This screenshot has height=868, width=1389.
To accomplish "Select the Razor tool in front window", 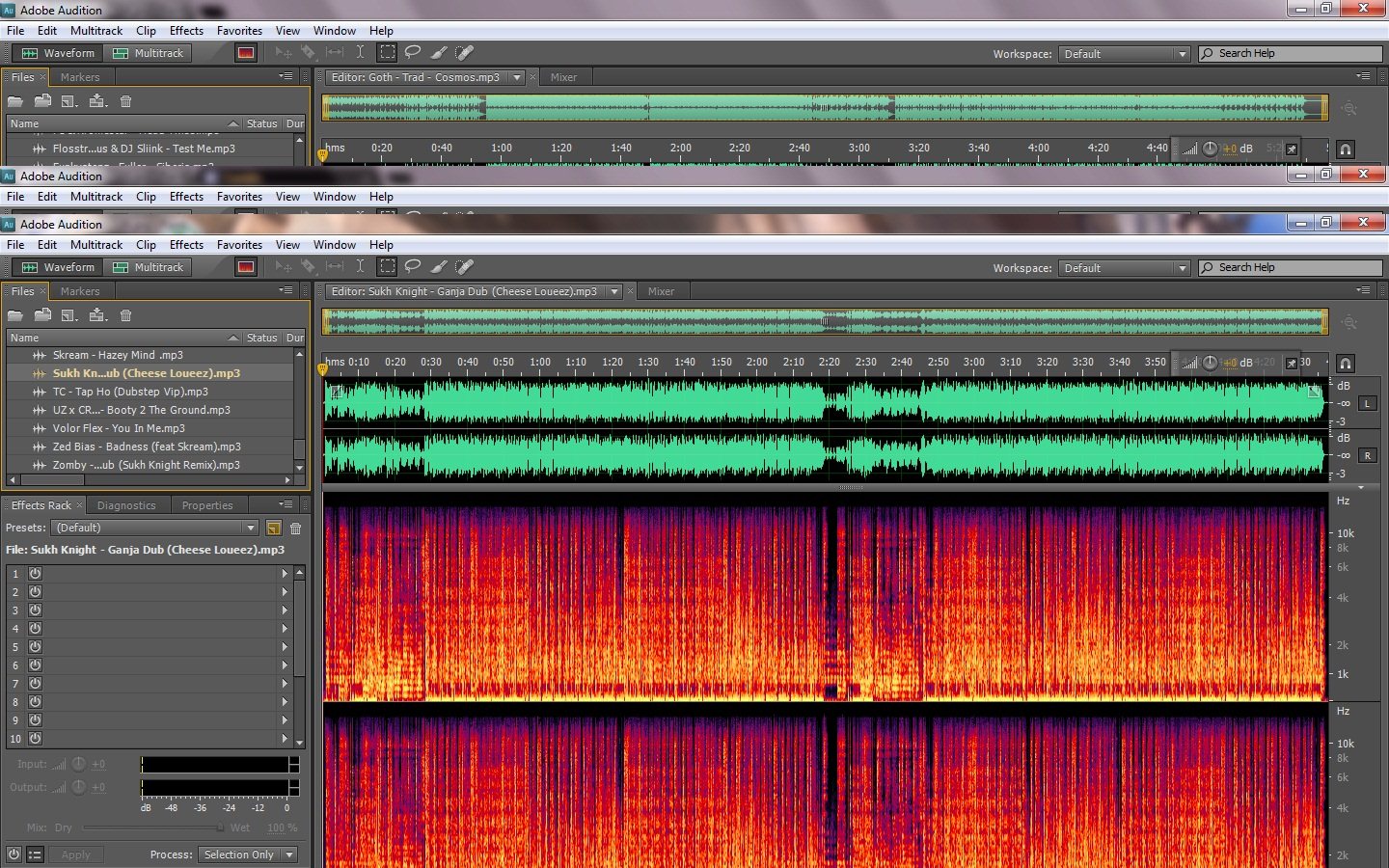I will (309, 267).
